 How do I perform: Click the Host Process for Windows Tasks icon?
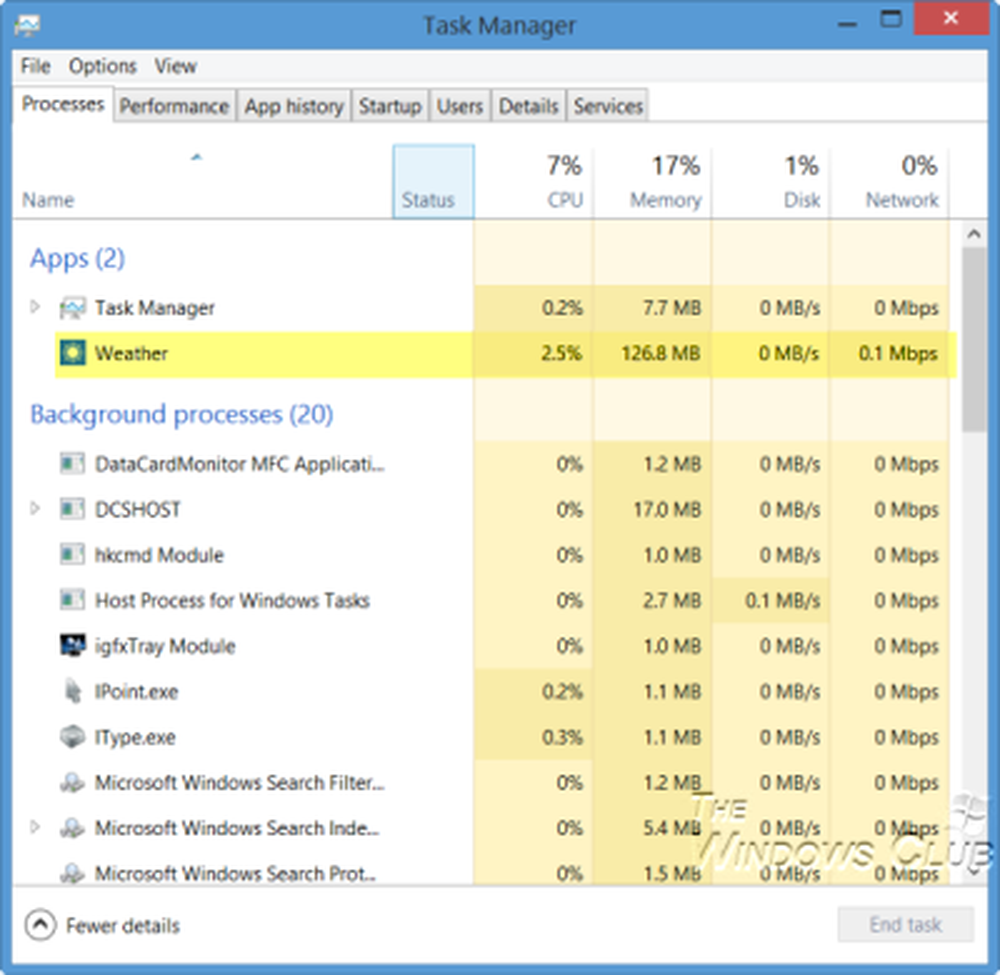(72, 600)
